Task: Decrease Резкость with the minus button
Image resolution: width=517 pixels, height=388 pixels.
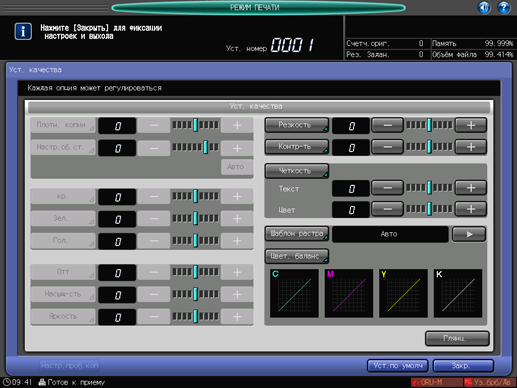Action: tap(387, 125)
